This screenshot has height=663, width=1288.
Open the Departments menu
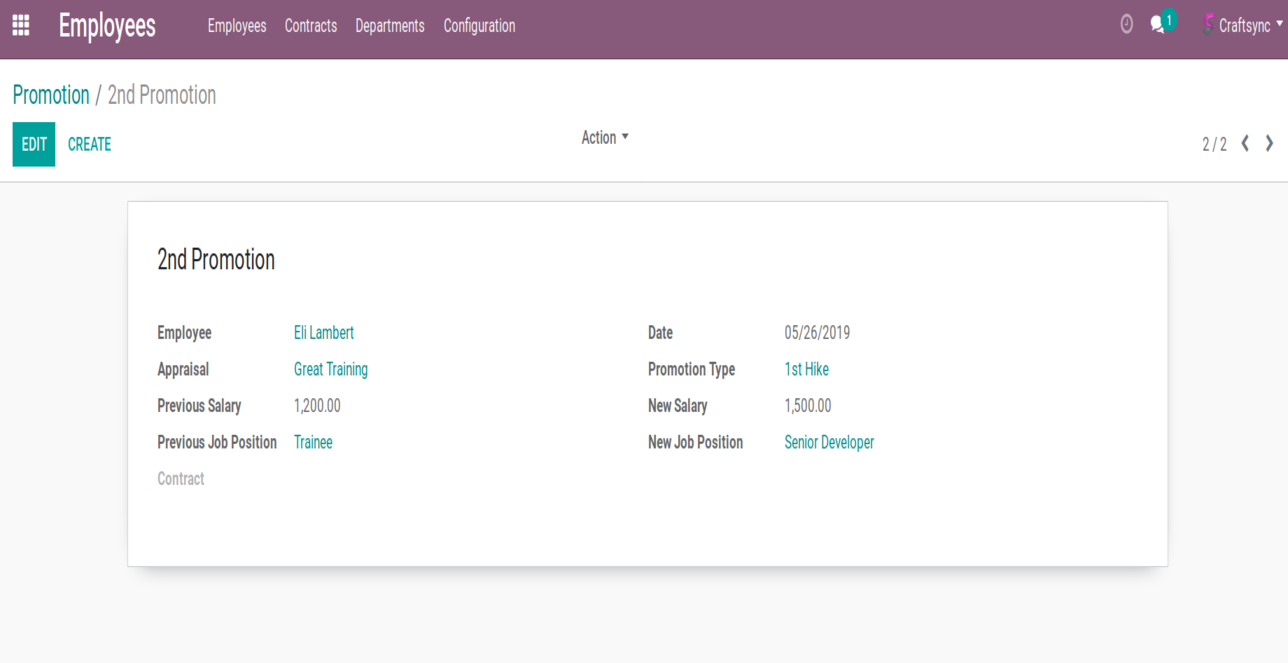click(x=390, y=26)
